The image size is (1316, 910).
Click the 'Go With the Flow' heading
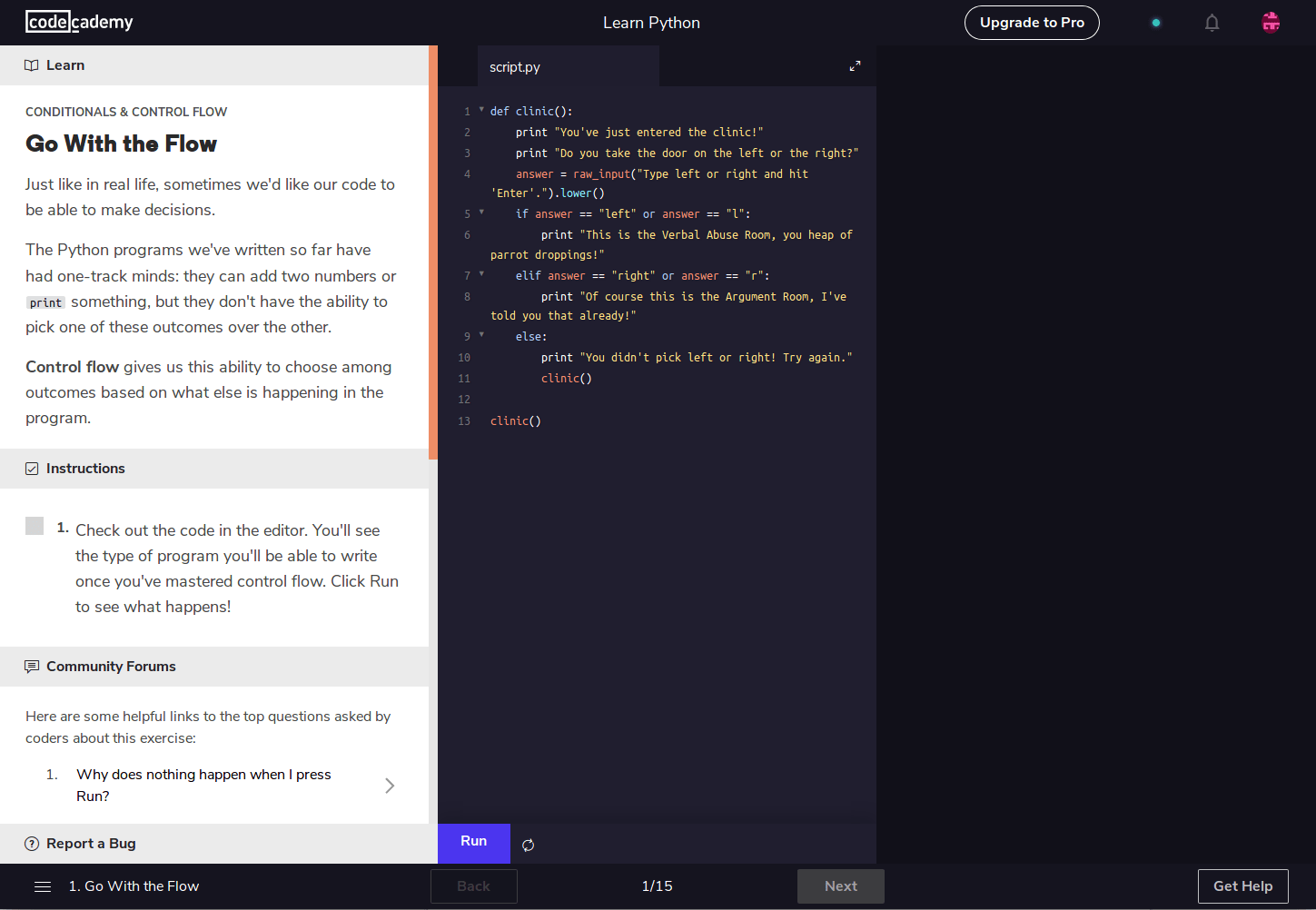pyautogui.click(x=122, y=143)
